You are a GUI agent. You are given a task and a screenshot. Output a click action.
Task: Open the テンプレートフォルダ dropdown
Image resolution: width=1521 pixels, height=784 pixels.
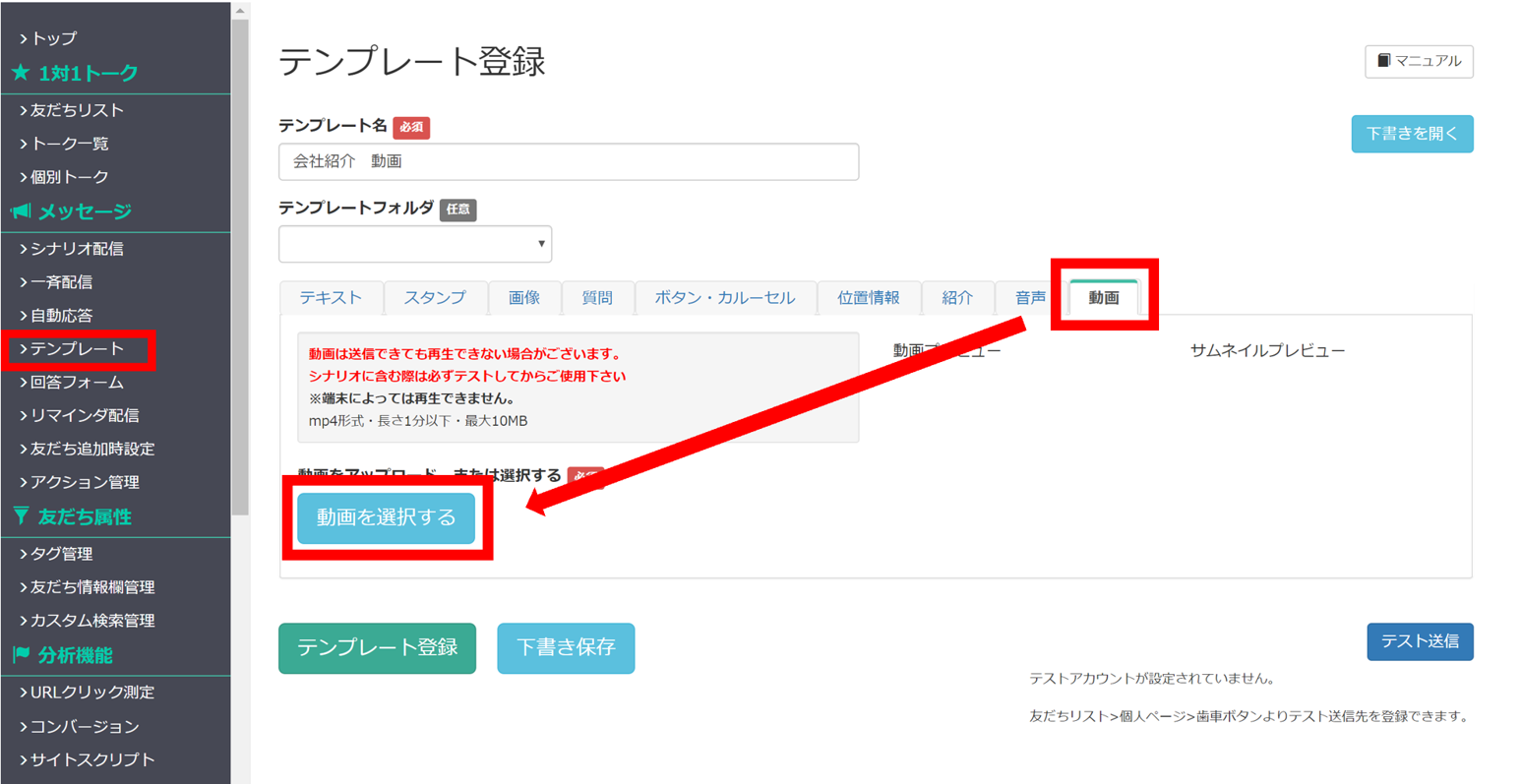[415, 244]
